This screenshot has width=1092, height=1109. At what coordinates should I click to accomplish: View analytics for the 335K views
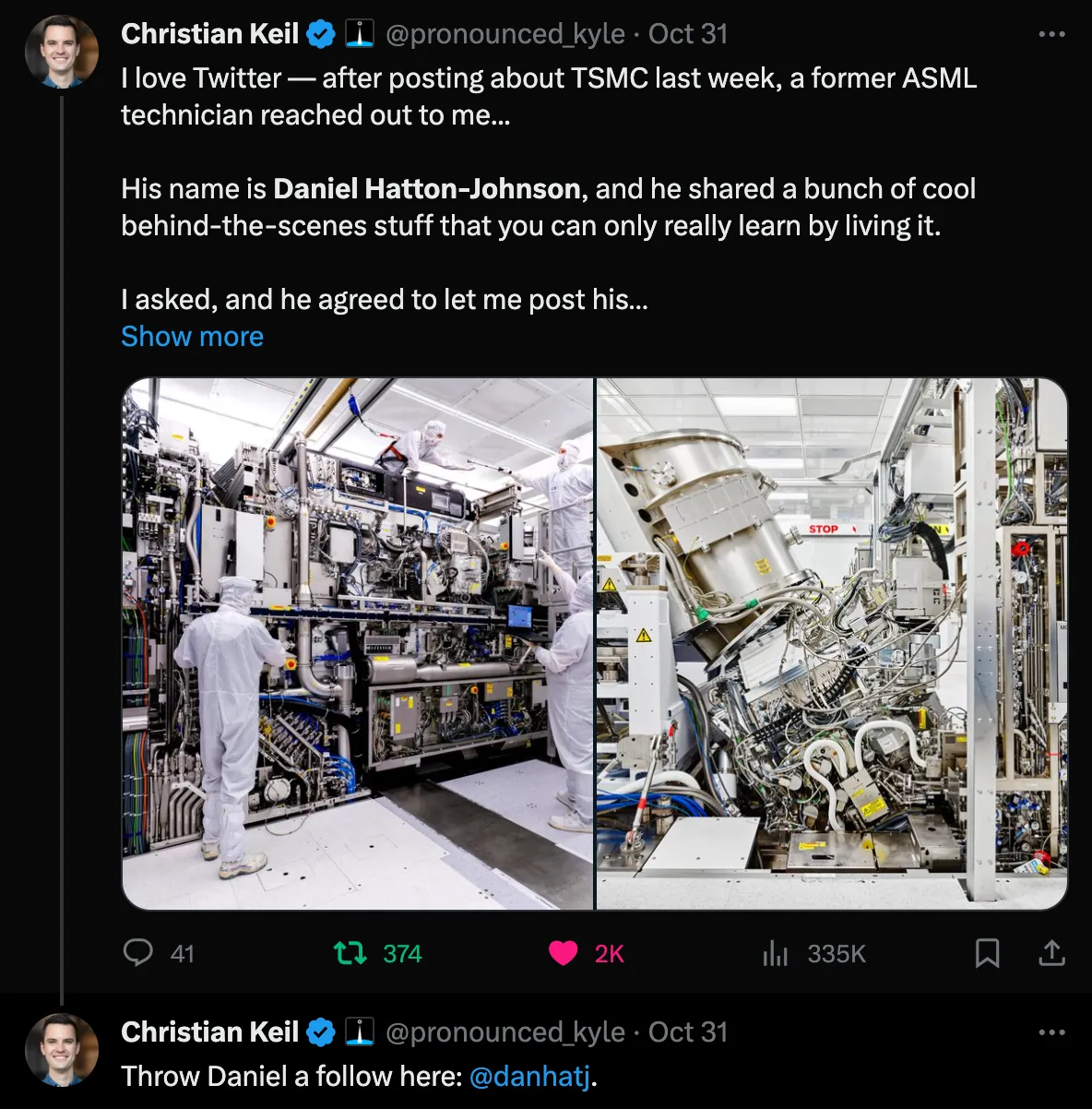[x=776, y=953]
